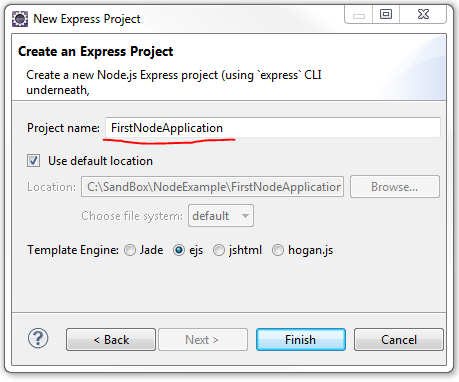This screenshot has width=459, height=382.
Task: Click the Location path field
Action: 212,187
